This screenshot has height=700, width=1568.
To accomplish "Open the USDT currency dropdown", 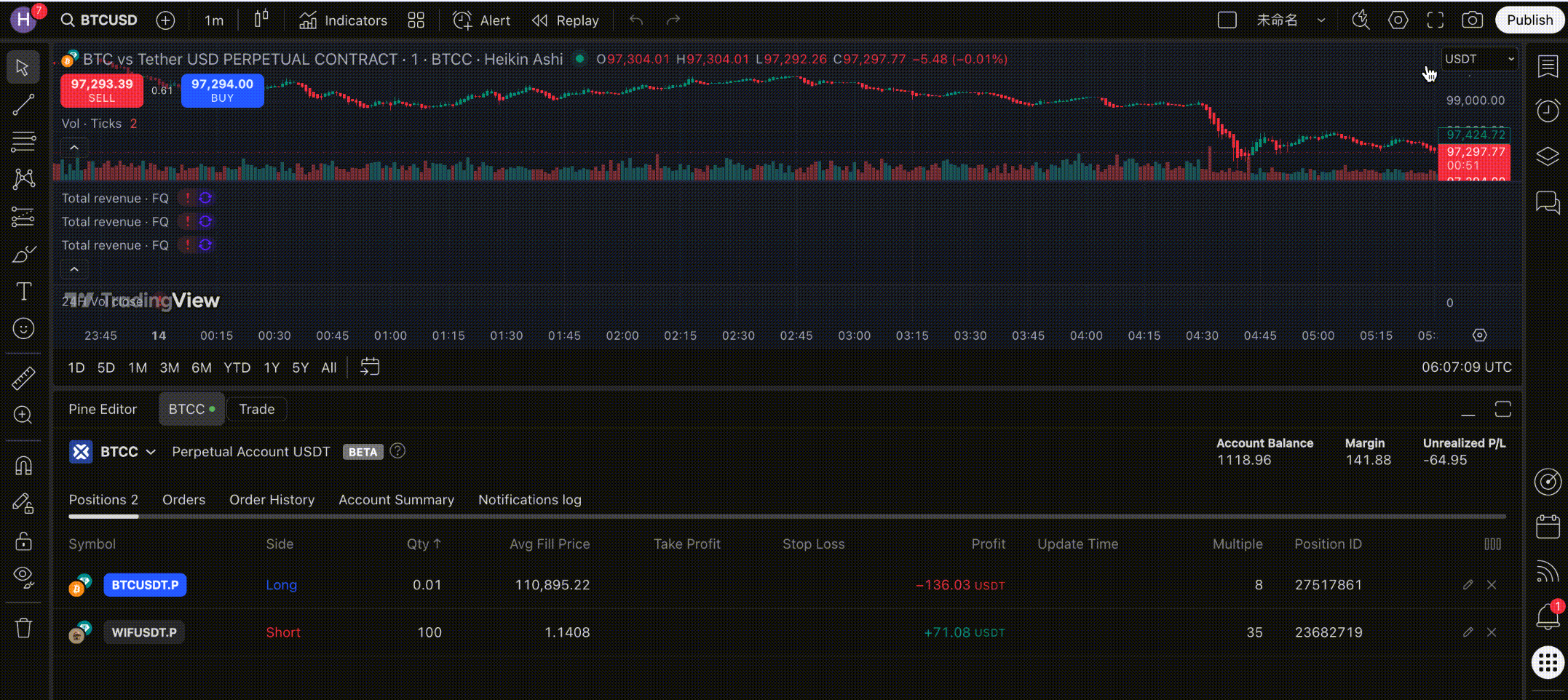I will (x=1478, y=59).
